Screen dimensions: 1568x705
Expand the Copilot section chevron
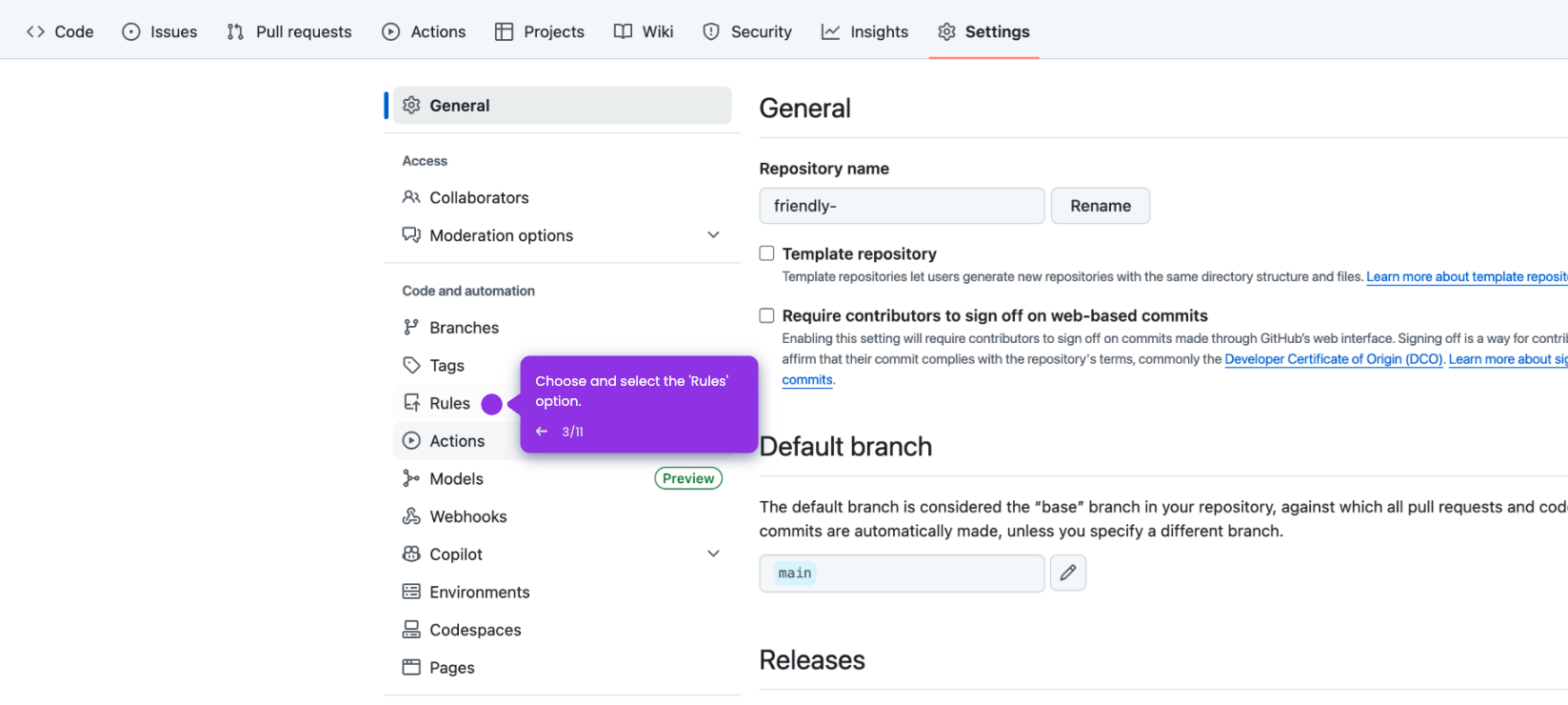(x=713, y=554)
